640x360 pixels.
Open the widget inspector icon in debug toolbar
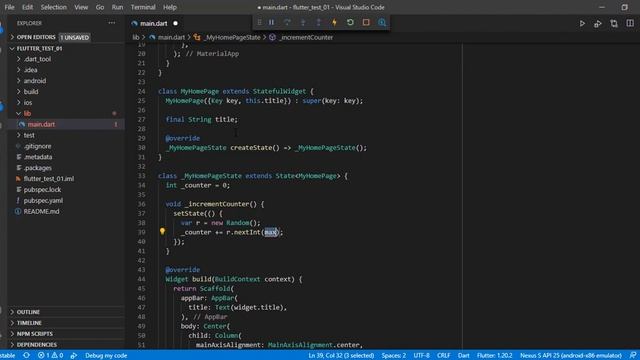pyautogui.click(x=382, y=22)
